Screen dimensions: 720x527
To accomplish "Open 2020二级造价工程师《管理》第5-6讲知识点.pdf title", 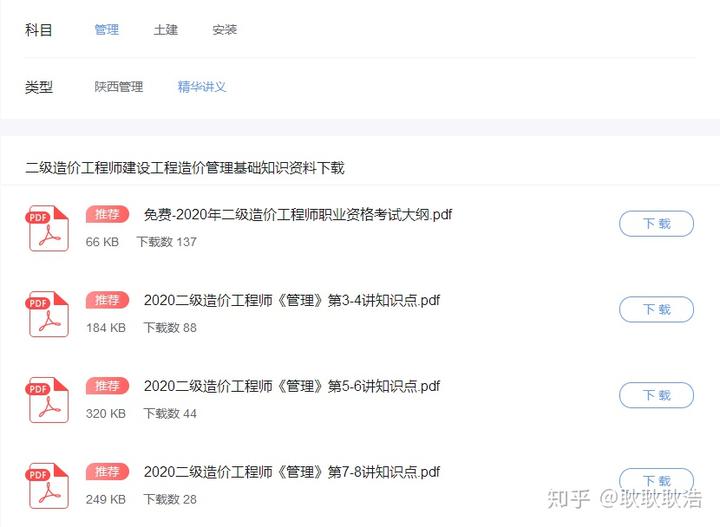I will [x=292, y=386].
